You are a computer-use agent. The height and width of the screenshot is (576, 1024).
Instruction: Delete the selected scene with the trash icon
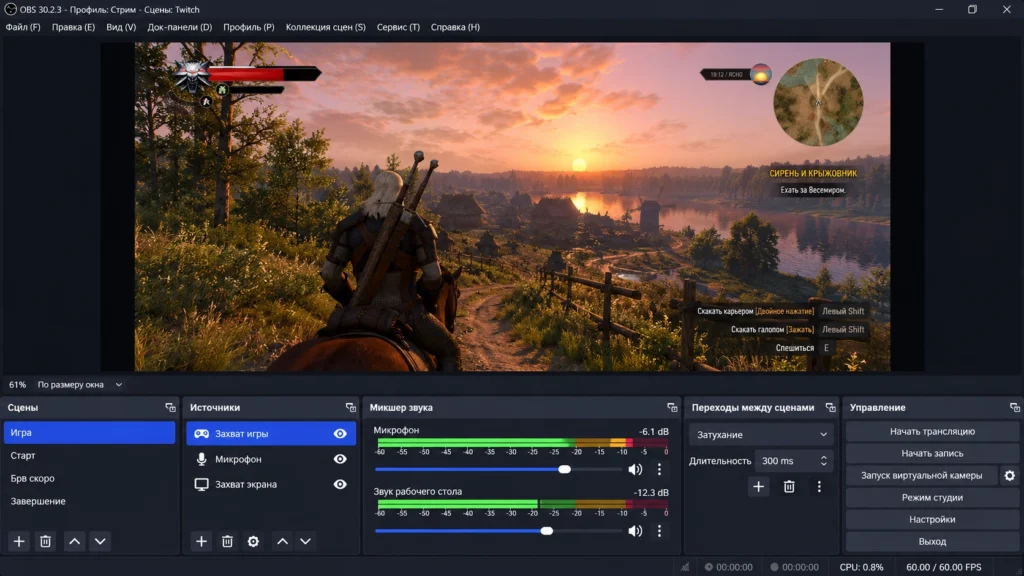pos(45,541)
